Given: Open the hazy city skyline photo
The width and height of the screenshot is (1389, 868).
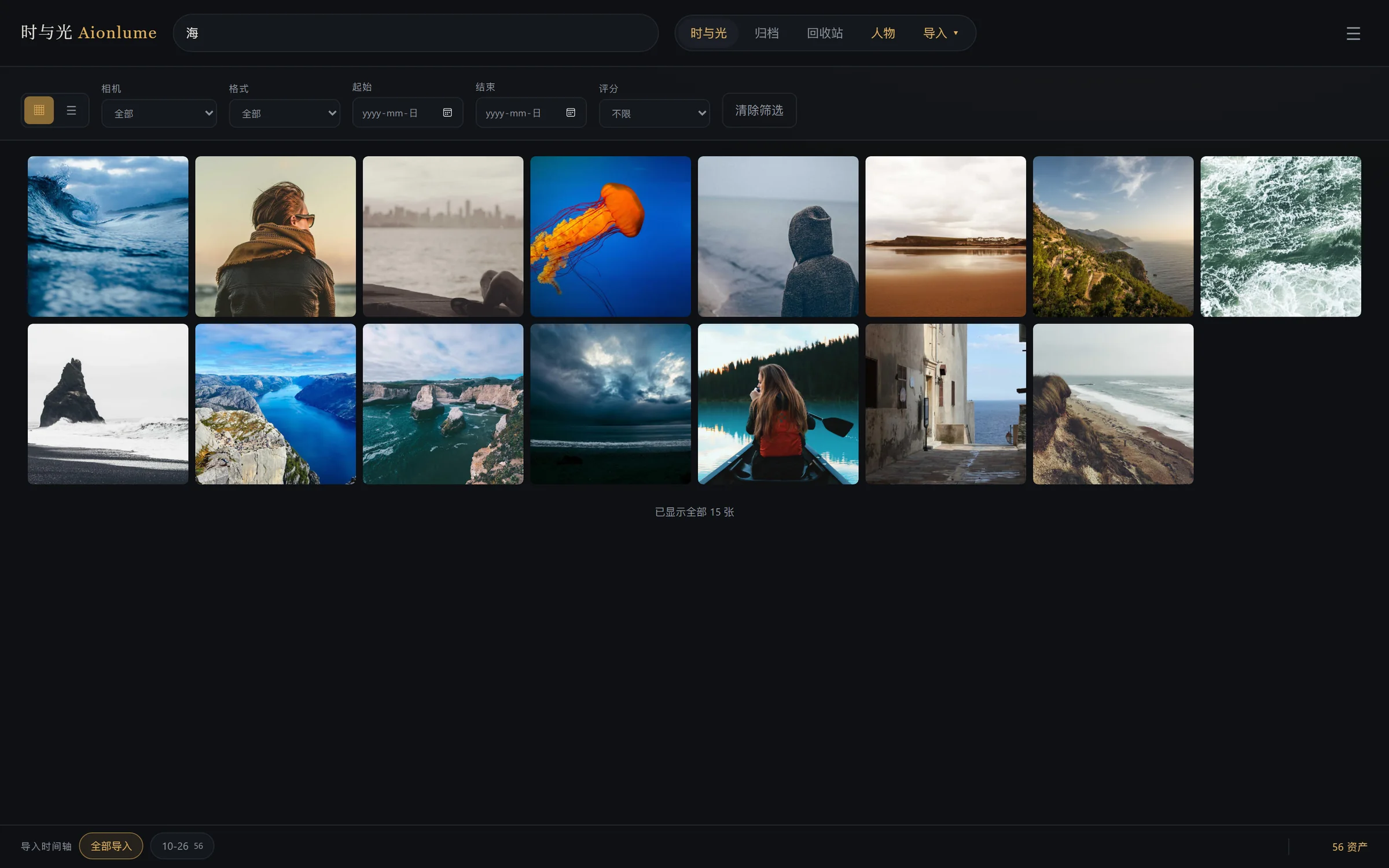Looking at the screenshot, I should 443,236.
